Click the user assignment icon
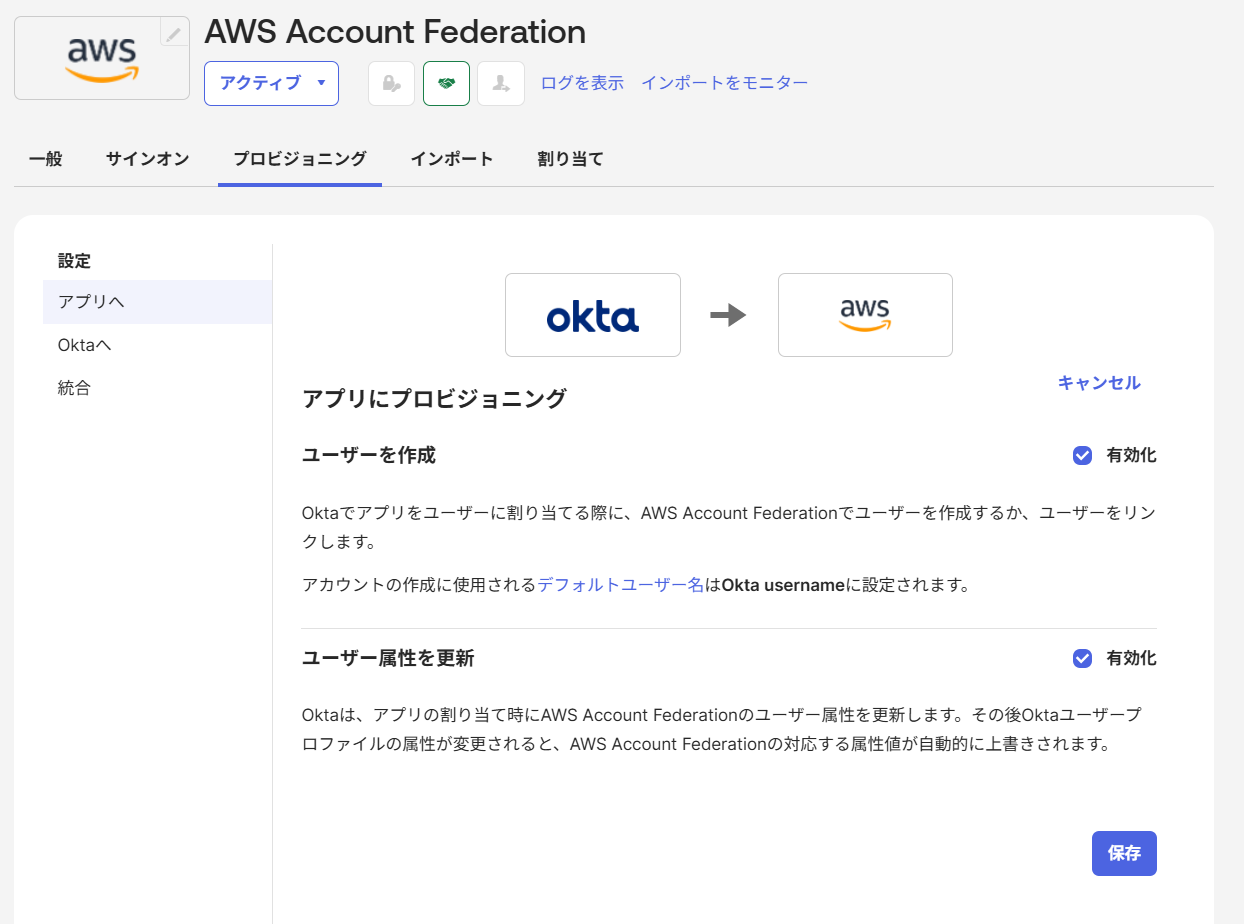The width and height of the screenshot is (1244, 924). [500, 83]
